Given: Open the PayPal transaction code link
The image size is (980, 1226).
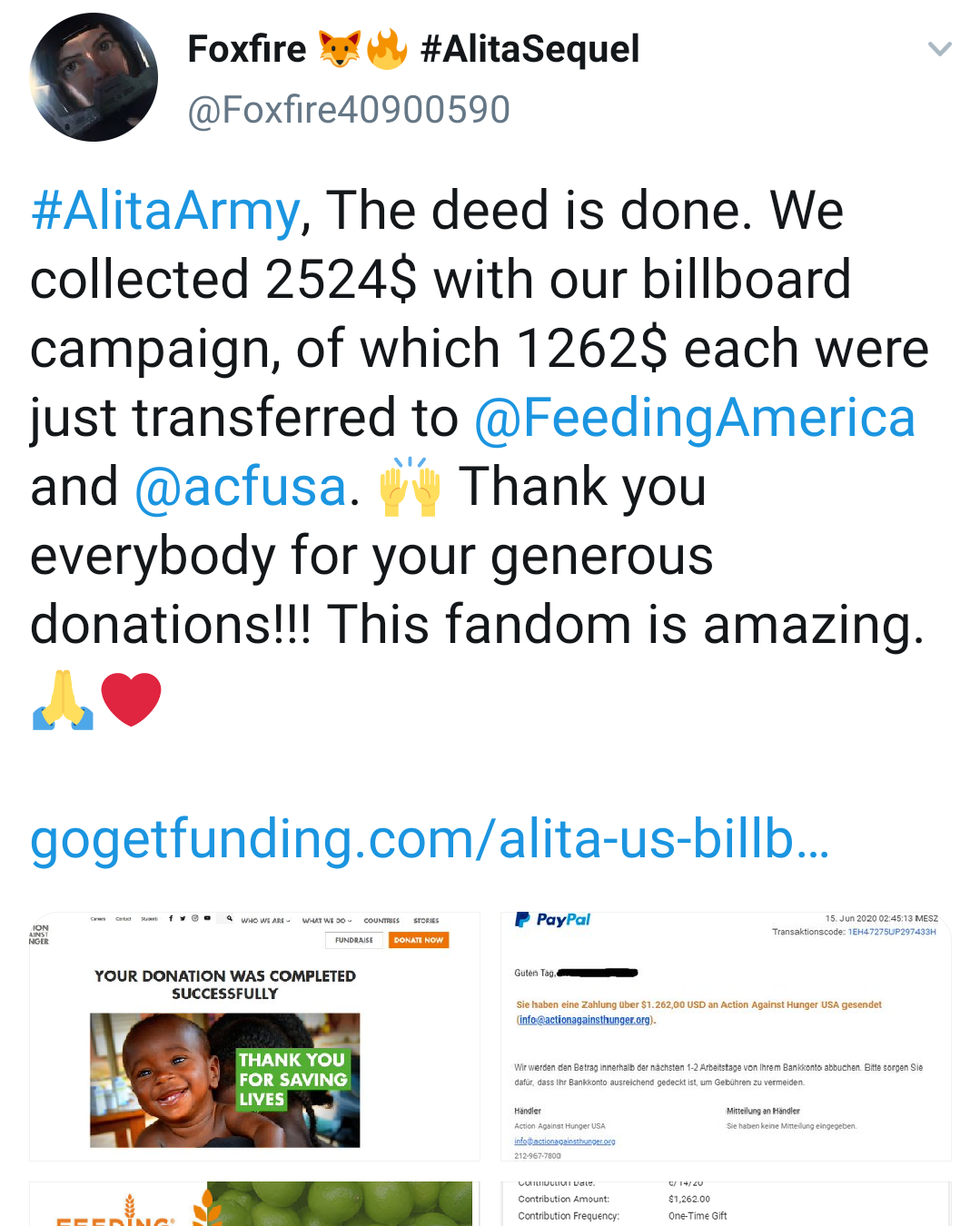Looking at the screenshot, I should pos(891,932).
